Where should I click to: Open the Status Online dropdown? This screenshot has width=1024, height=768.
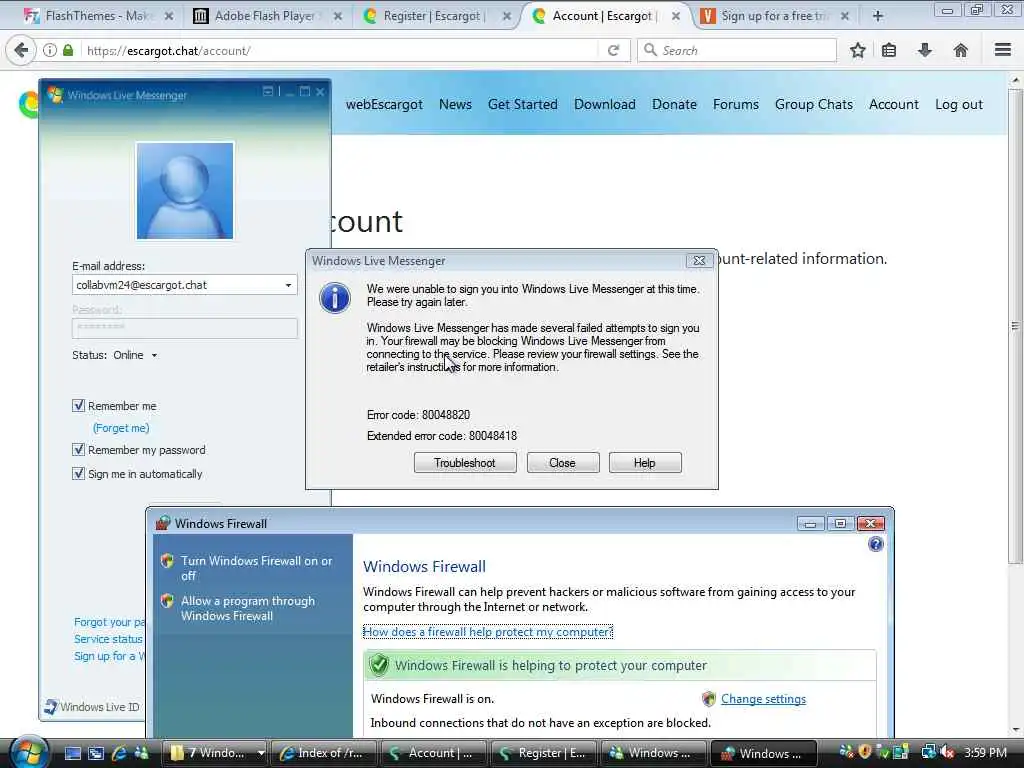154,355
